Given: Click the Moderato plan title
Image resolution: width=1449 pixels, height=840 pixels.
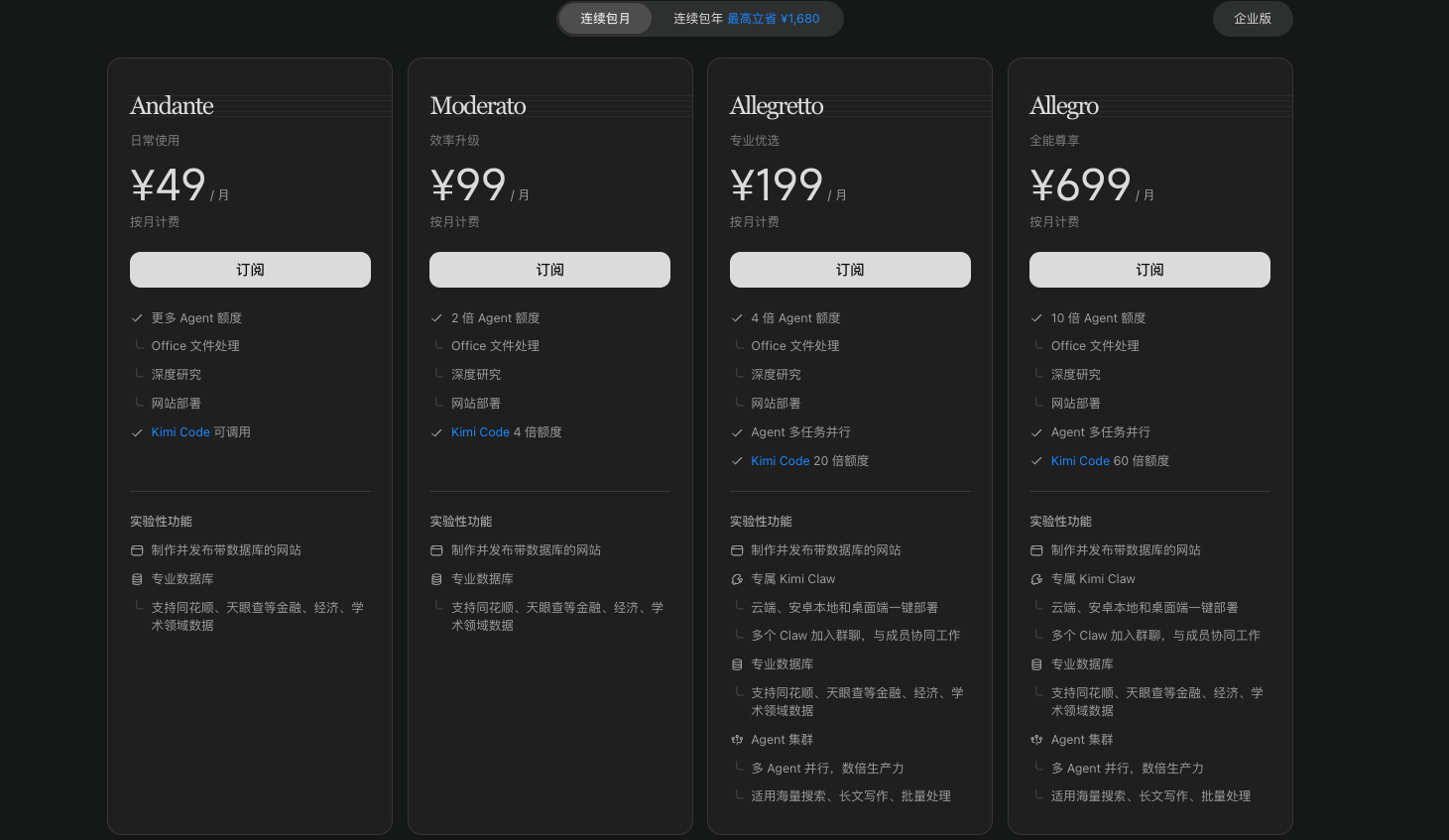Looking at the screenshot, I should pos(478,105).
